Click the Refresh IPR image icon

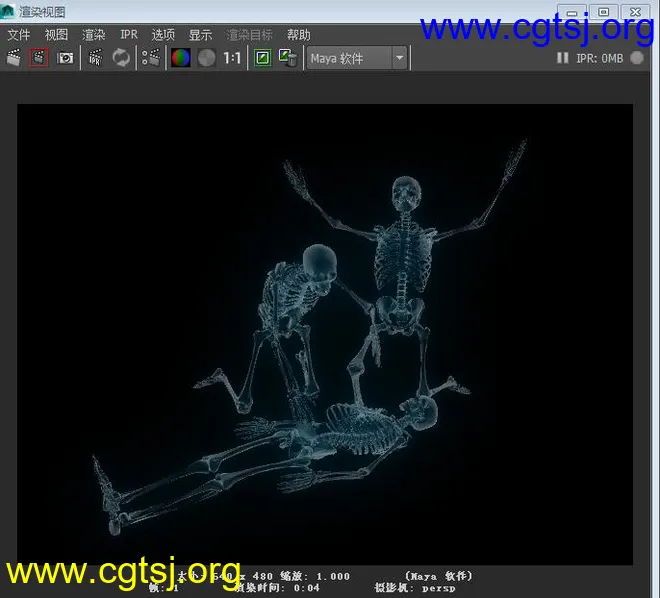click(x=121, y=58)
